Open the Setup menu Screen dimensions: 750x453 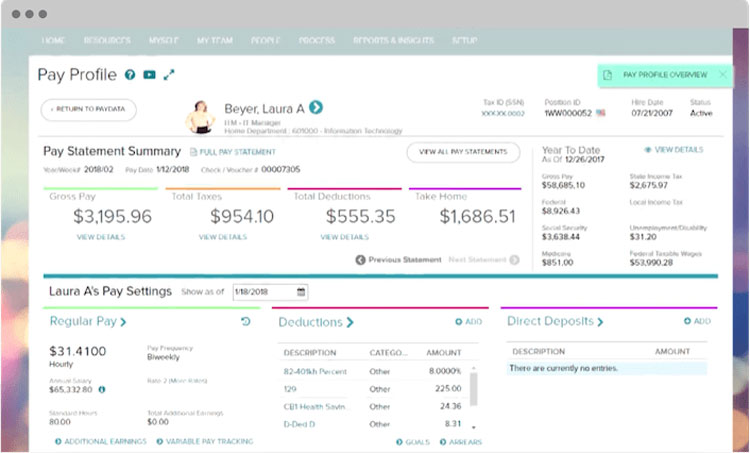pyautogui.click(x=464, y=41)
